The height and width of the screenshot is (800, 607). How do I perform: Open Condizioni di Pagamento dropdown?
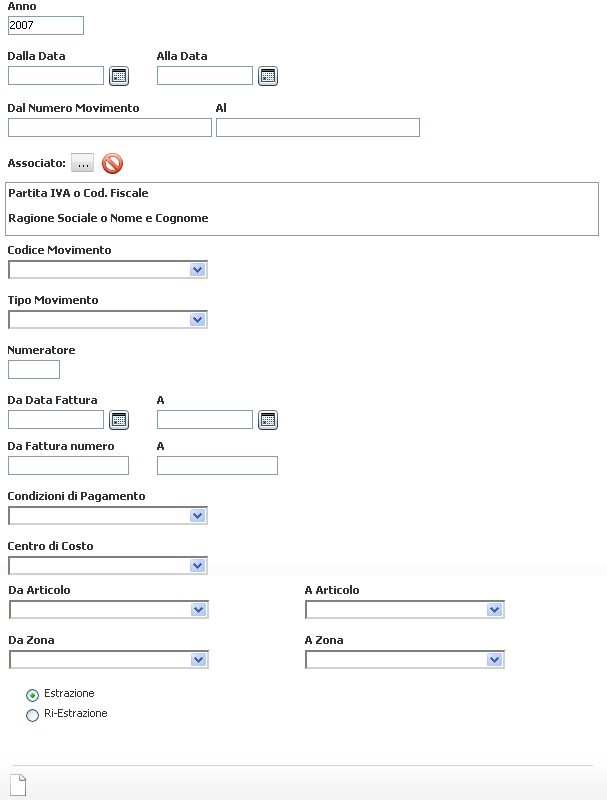tap(108, 515)
